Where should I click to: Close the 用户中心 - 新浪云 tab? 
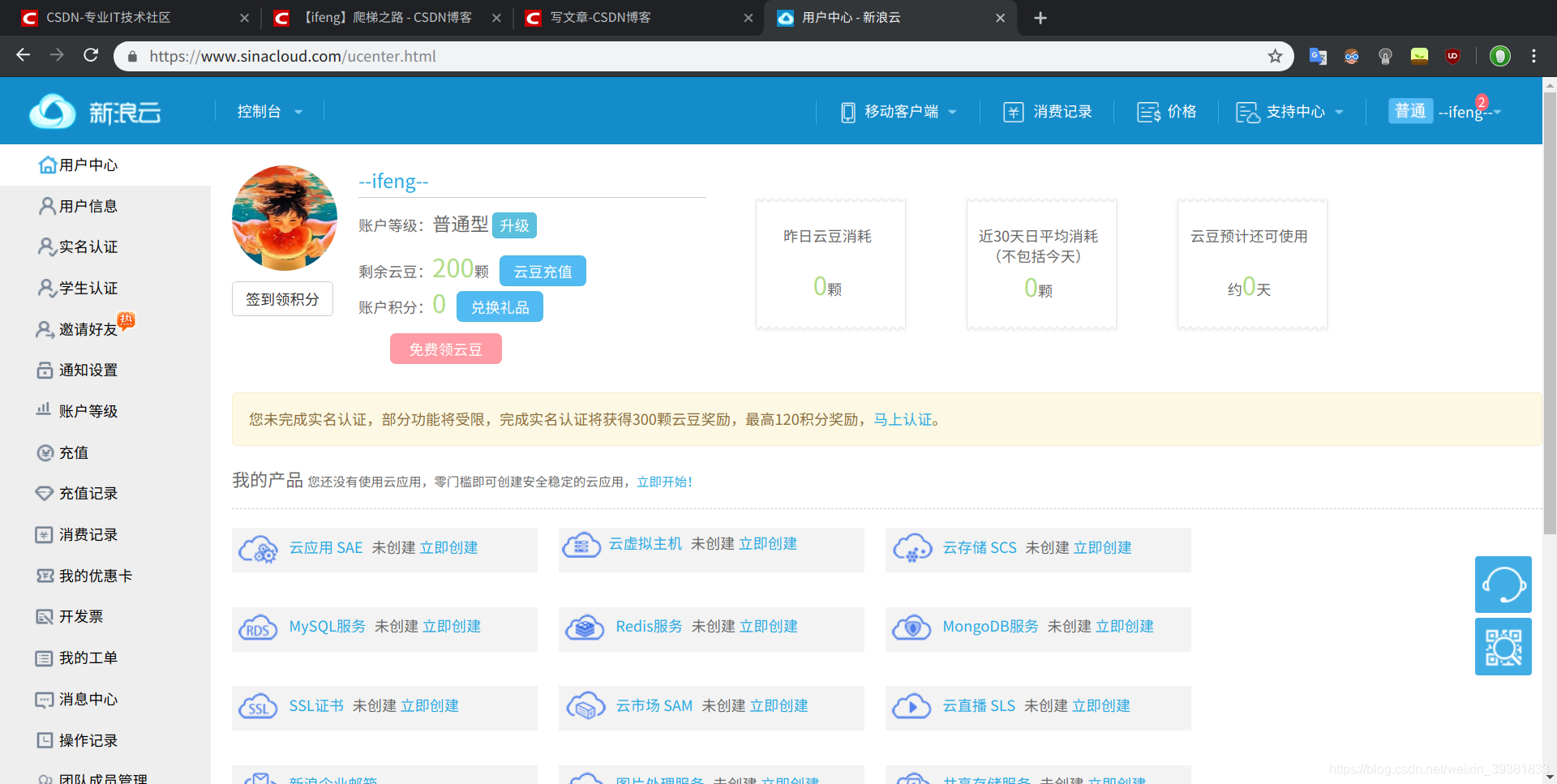pyautogui.click(x=1000, y=18)
